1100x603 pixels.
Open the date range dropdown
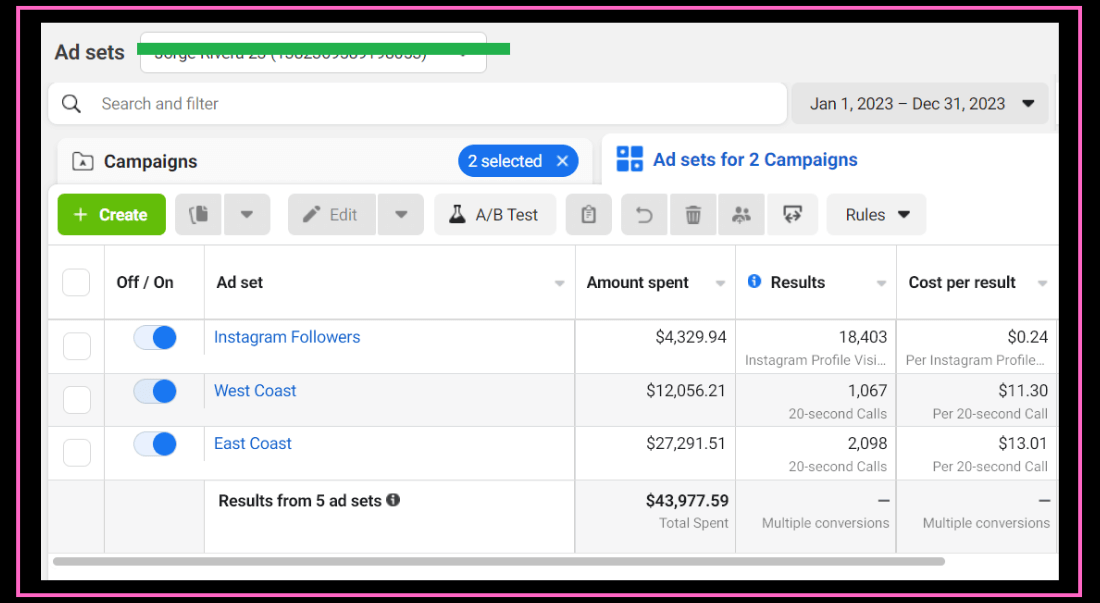920,104
